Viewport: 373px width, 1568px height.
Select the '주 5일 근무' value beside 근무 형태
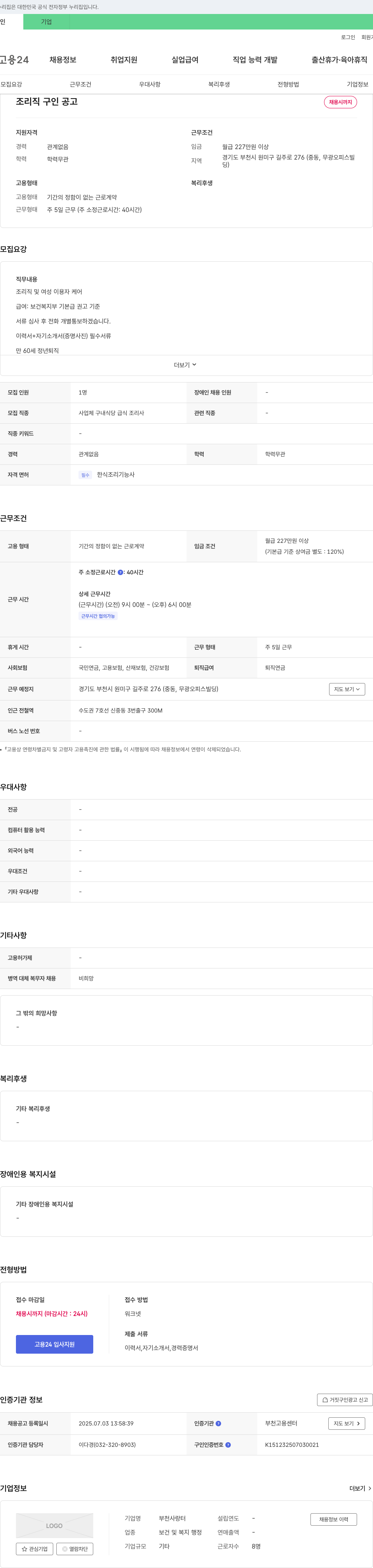(x=279, y=647)
